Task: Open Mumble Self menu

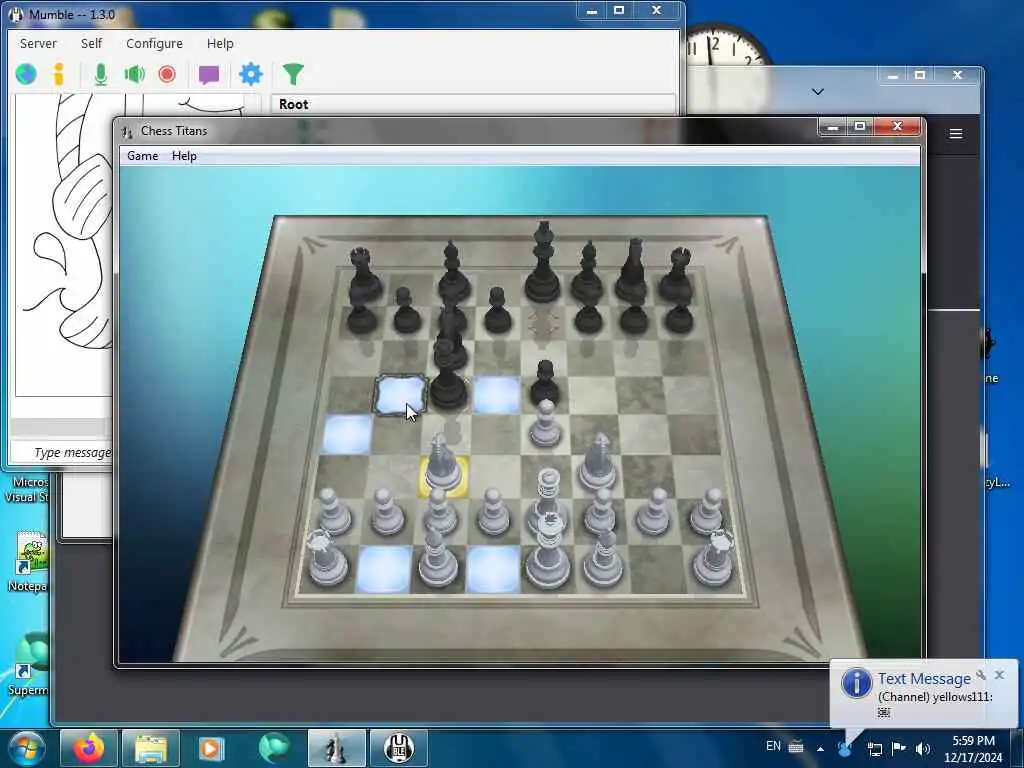Action: (91, 43)
